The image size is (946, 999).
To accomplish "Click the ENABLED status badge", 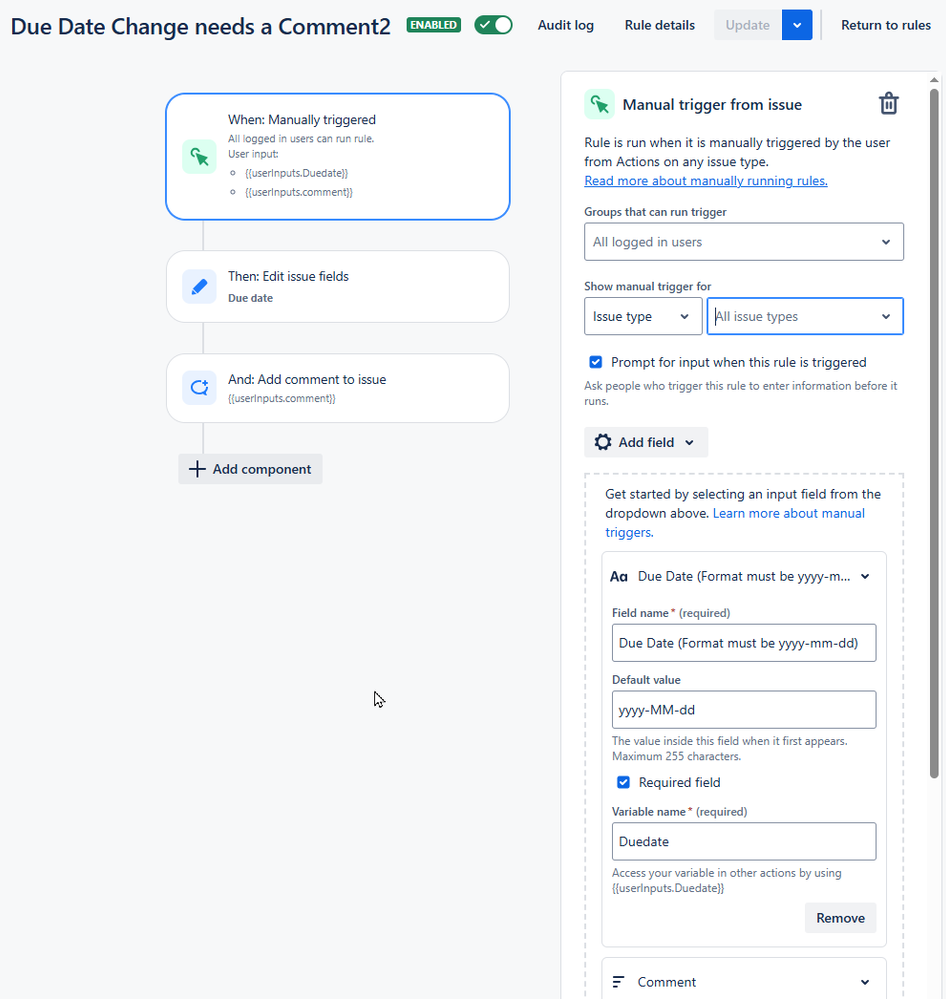I will point(434,25).
